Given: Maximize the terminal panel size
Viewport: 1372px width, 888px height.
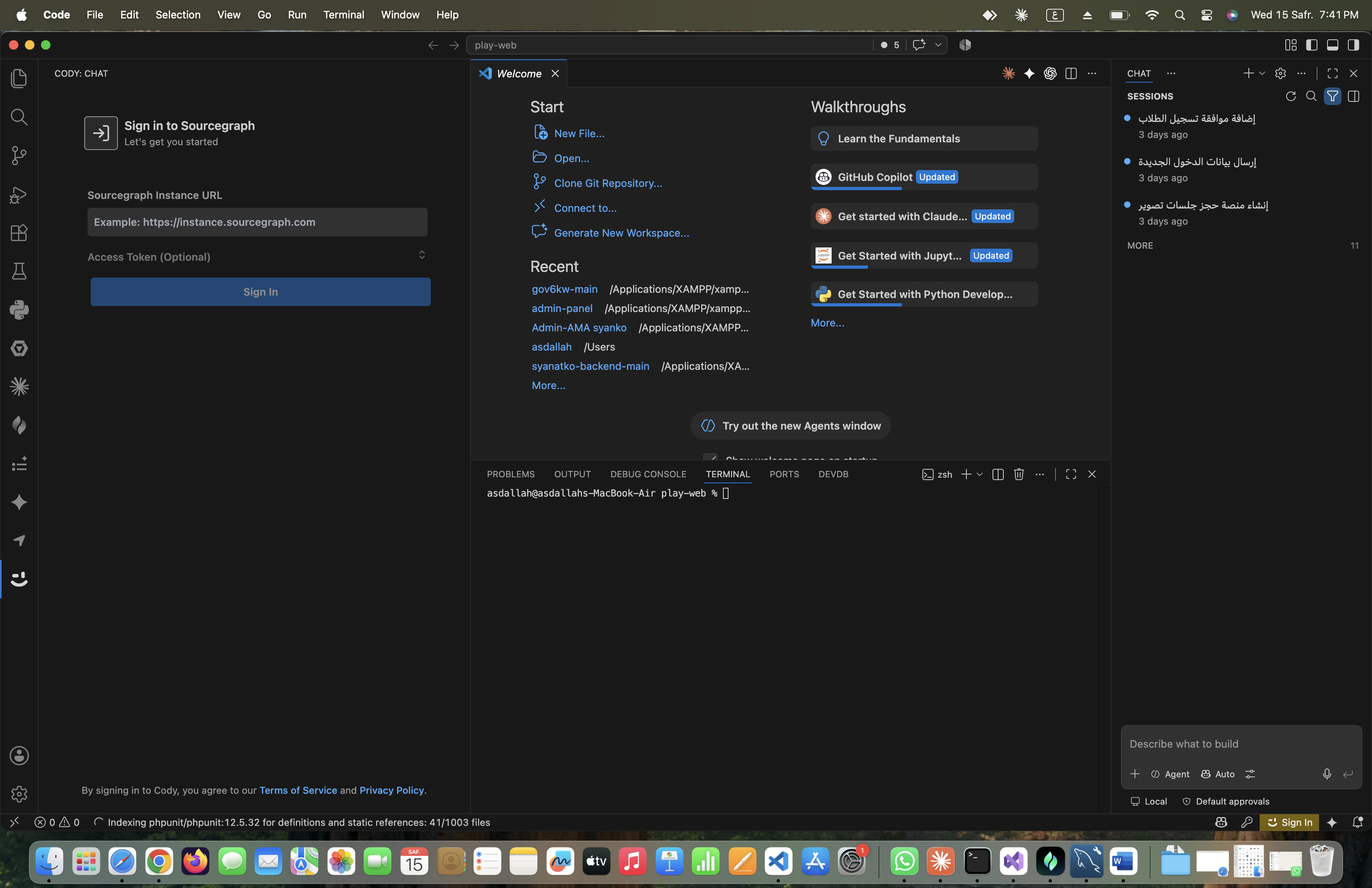Looking at the screenshot, I should [1071, 474].
